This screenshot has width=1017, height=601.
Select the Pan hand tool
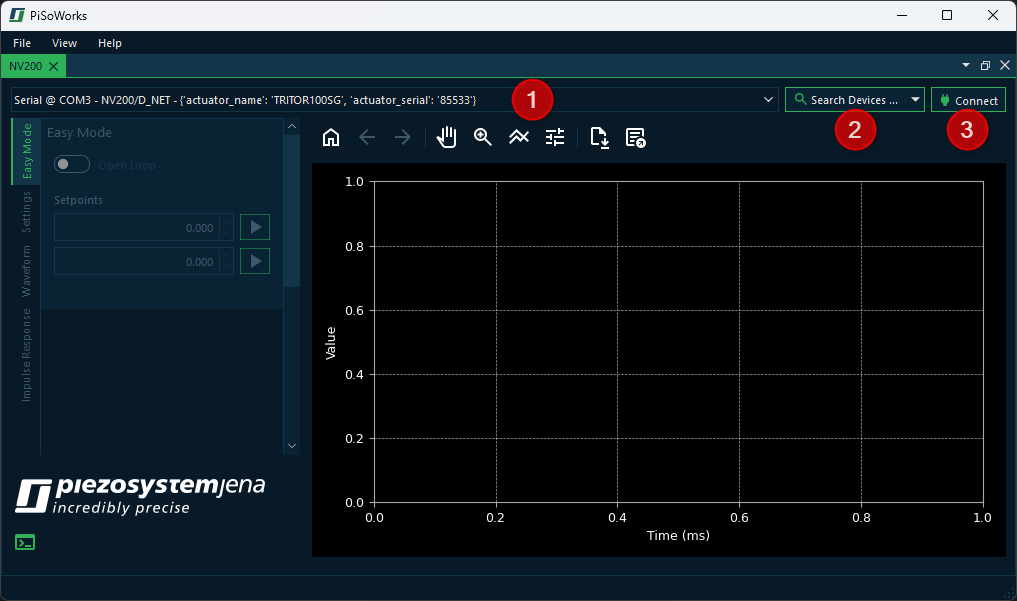click(447, 138)
